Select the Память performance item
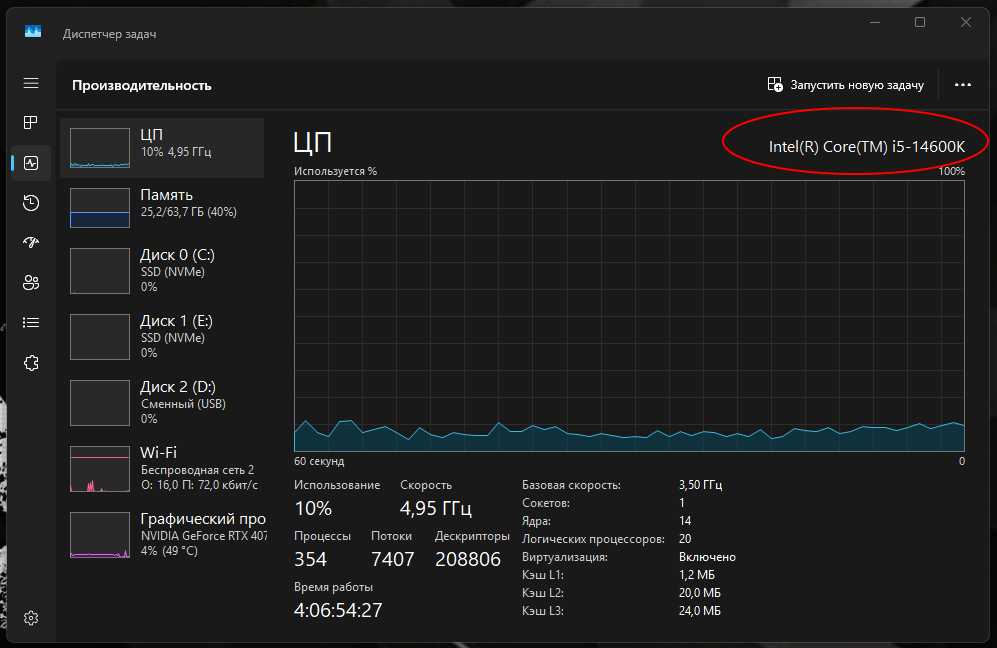This screenshot has height=648, width=997. point(162,207)
